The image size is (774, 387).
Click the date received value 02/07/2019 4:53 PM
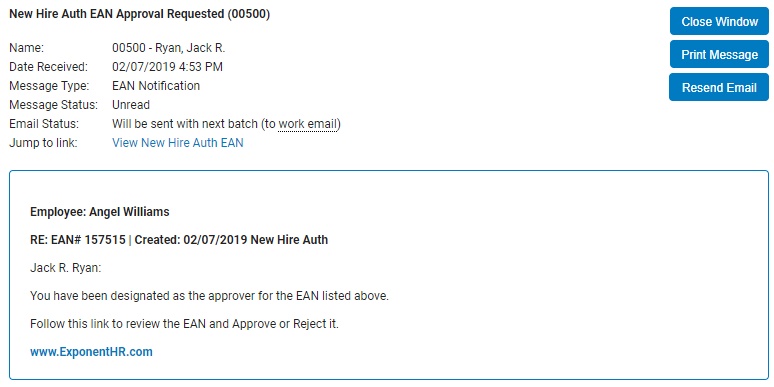pyautogui.click(x=167, y=67)
